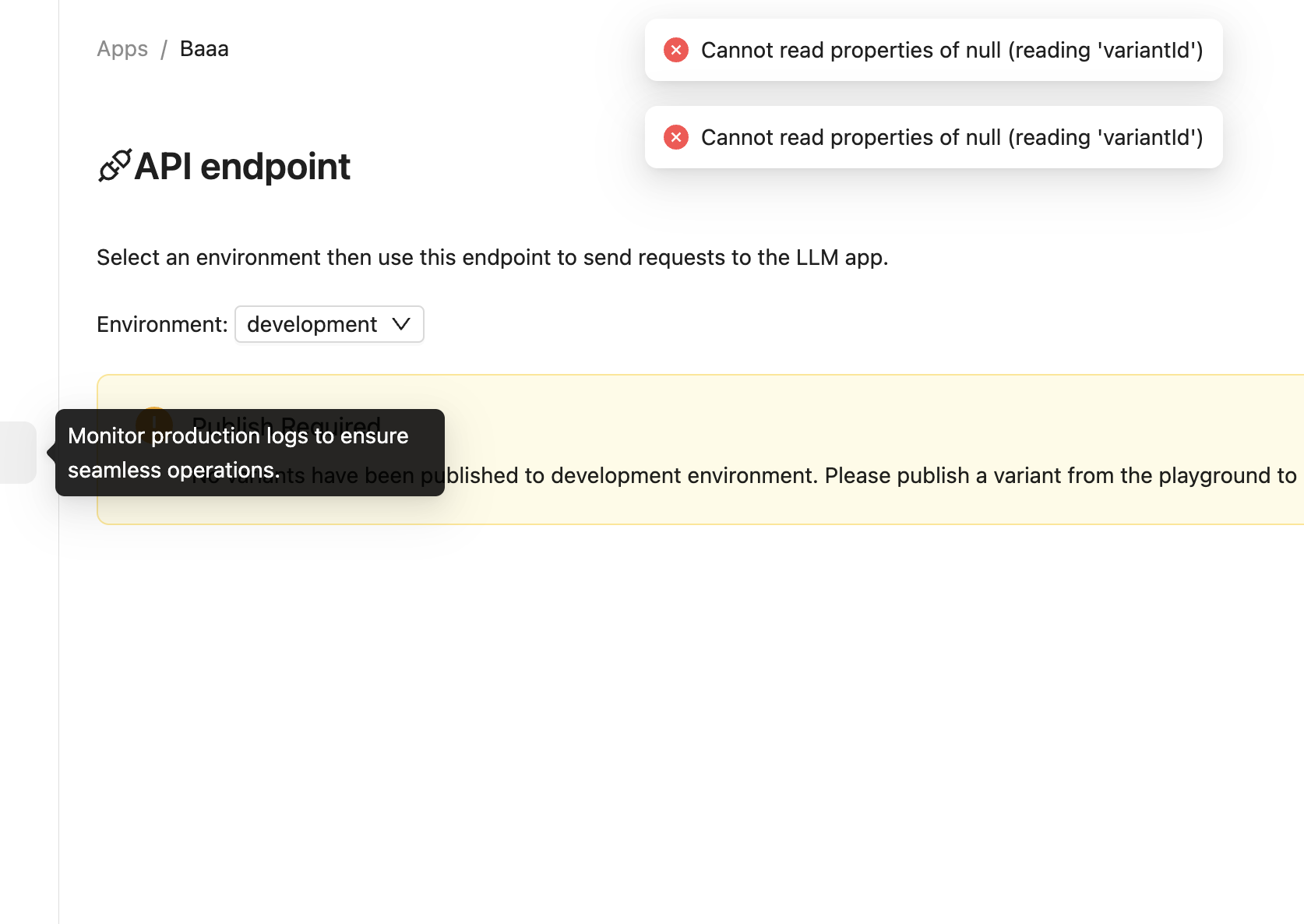Screen dimensions: 1304x924
Task: Click the red error icon on lower toast
Action: [x=676, y=137]
